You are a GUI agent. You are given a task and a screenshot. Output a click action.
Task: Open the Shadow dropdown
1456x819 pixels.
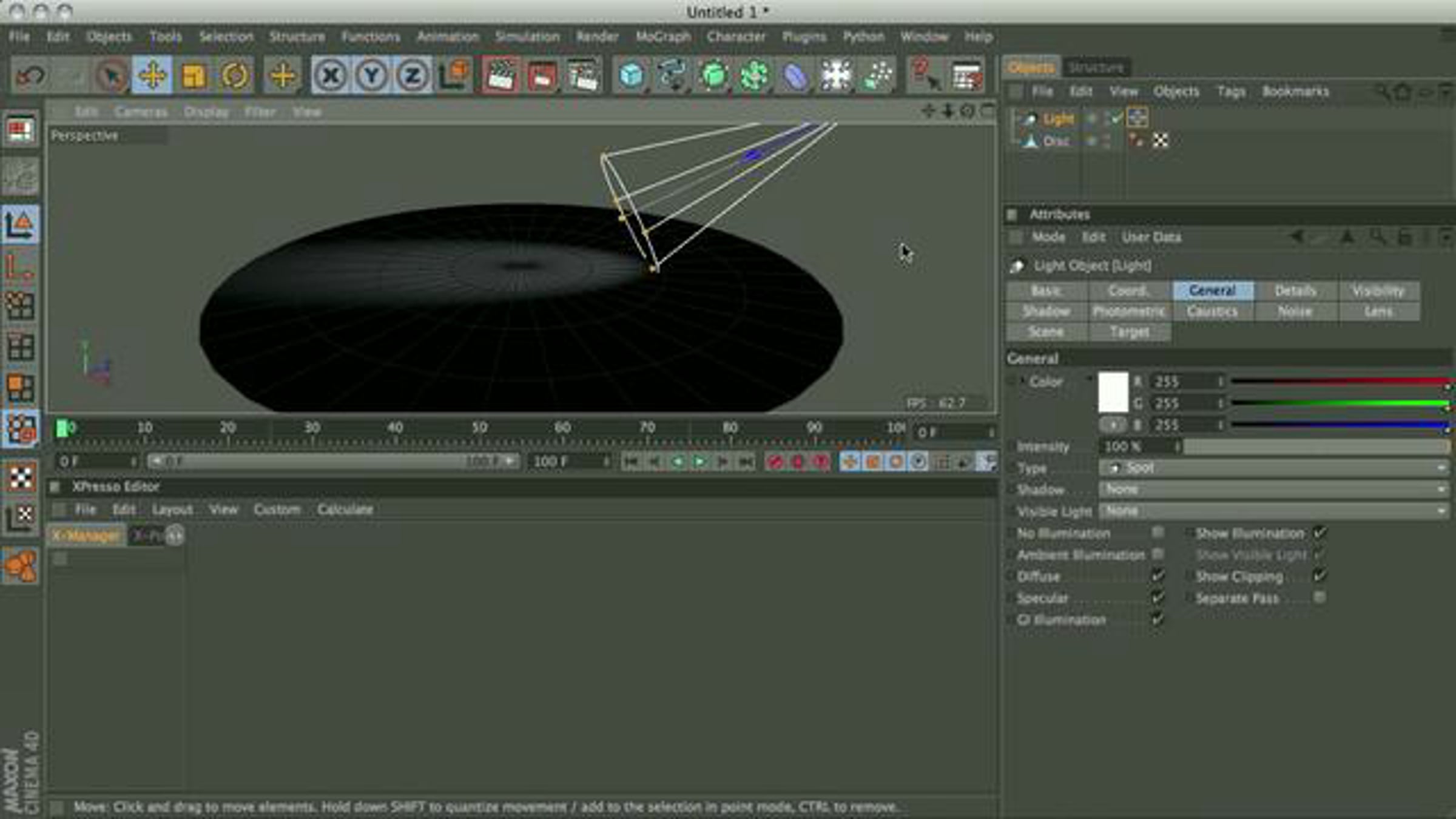[x=1274, y=489]
